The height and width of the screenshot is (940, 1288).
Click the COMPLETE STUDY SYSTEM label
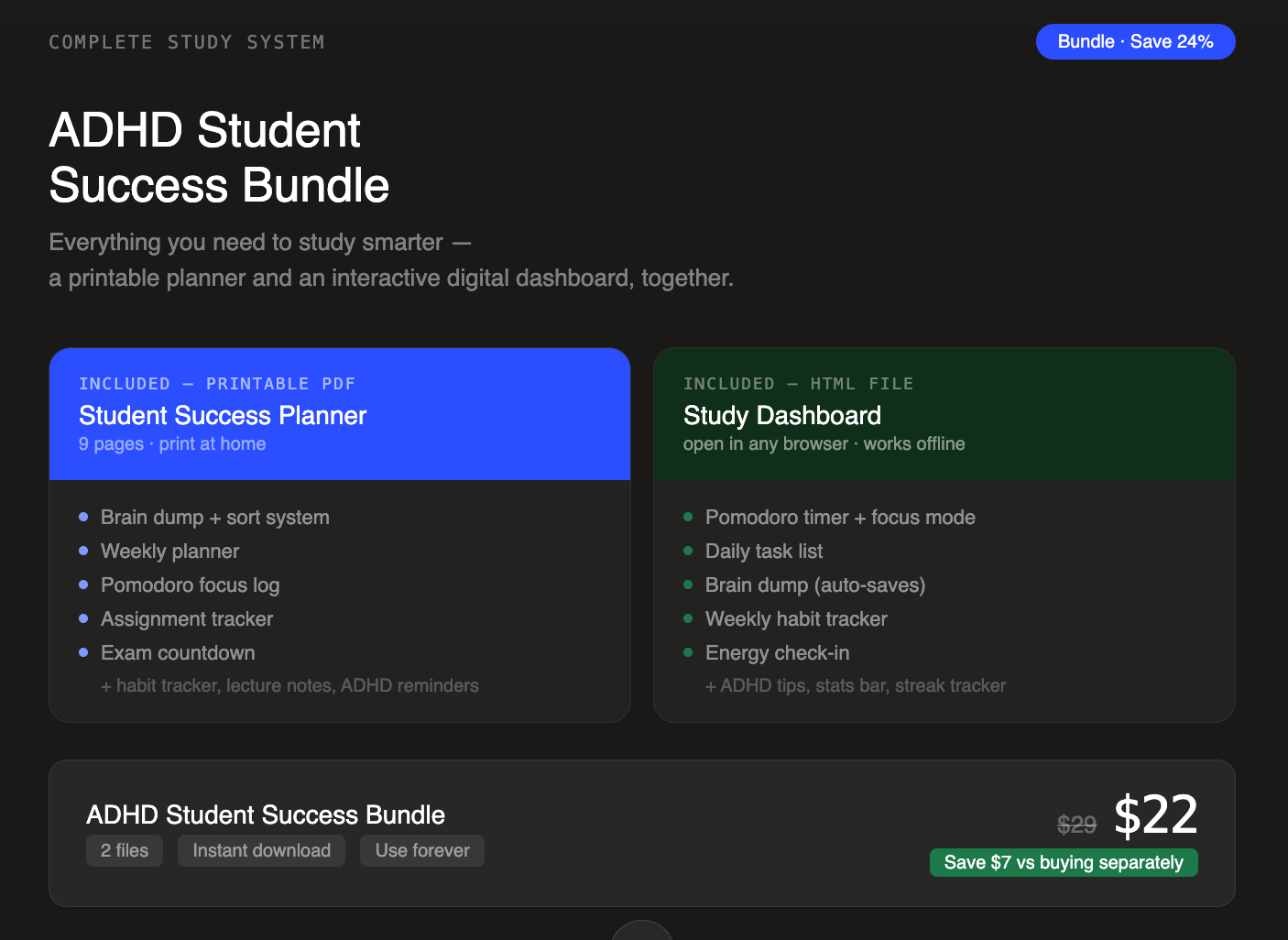[x=187, y=42]
